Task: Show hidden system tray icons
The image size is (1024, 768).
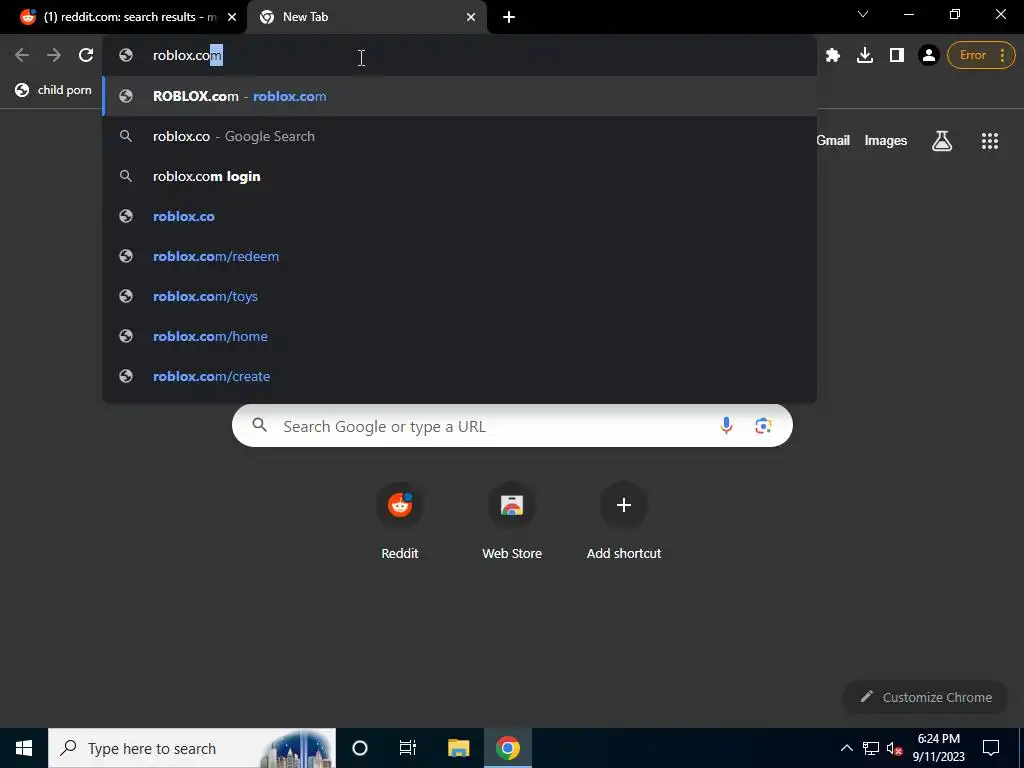Action: [x=846, y=748]
